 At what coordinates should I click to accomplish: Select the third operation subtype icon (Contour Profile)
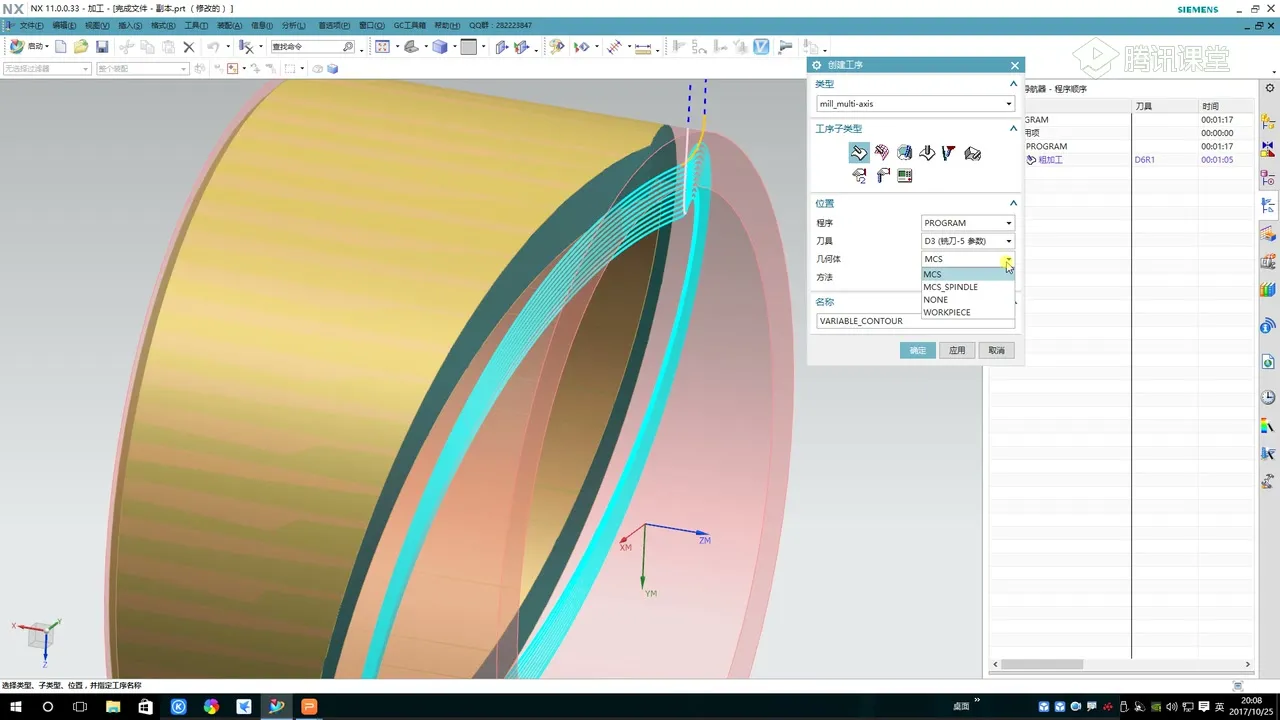(x=904, y=153)
